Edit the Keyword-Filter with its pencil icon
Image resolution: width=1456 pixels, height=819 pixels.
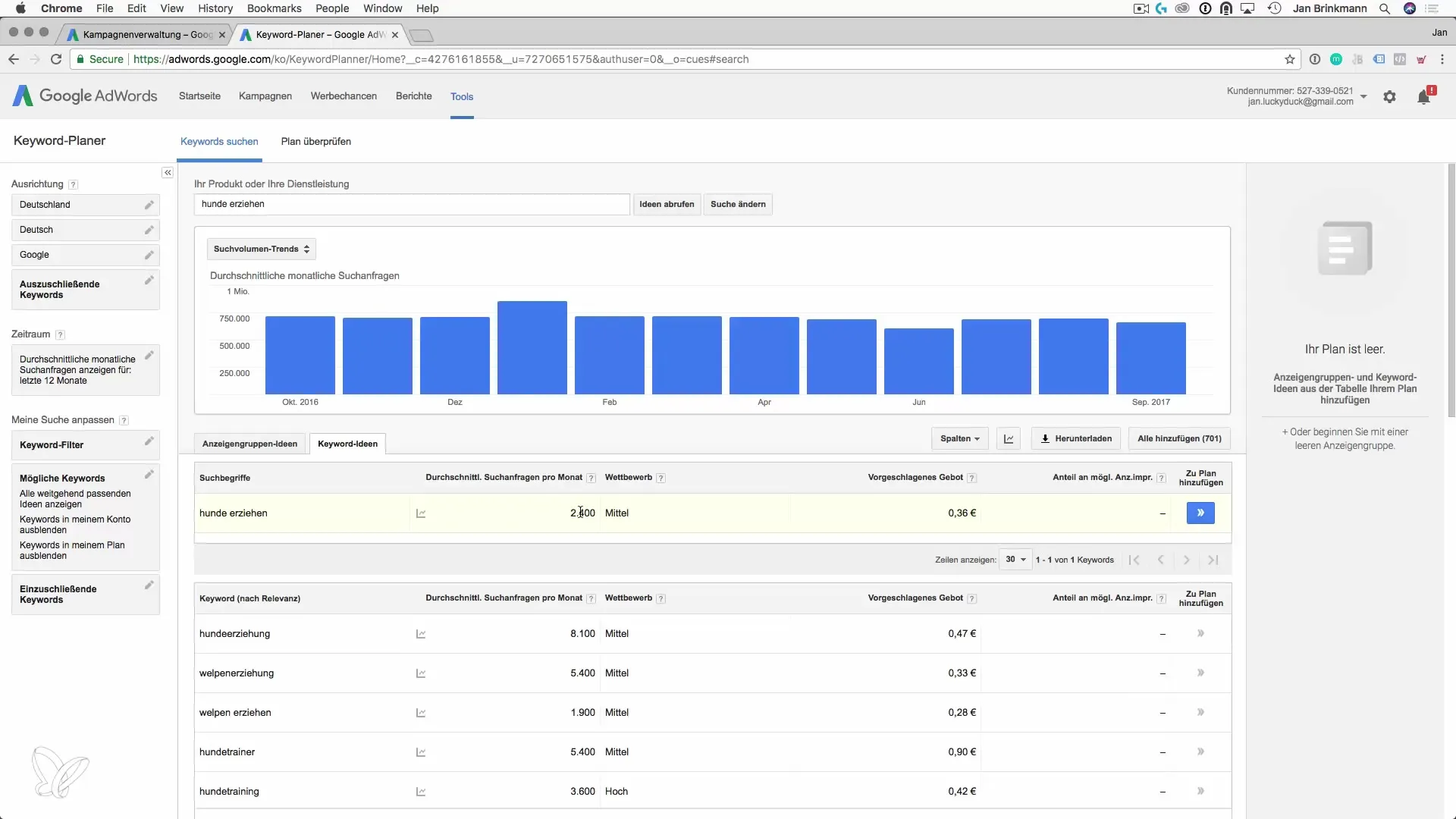(x=149, y=441)
